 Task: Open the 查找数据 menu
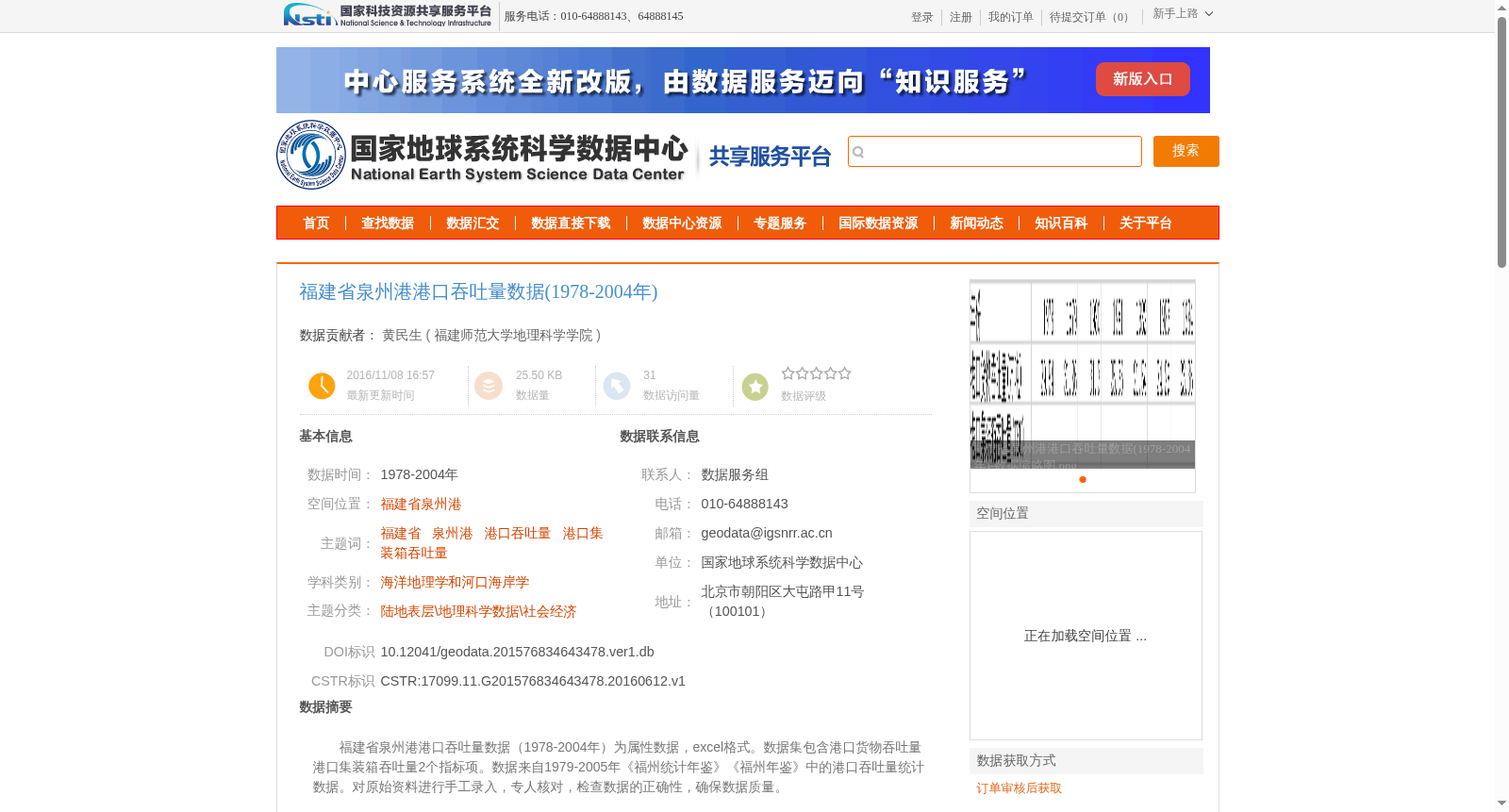tap(388, 224)
